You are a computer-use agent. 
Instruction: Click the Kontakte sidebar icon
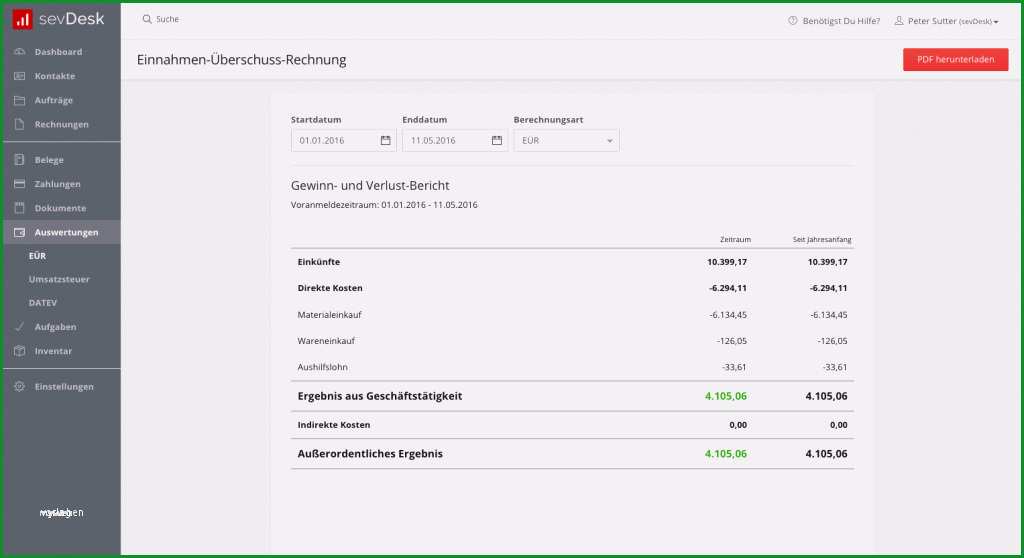coord(20,76)
